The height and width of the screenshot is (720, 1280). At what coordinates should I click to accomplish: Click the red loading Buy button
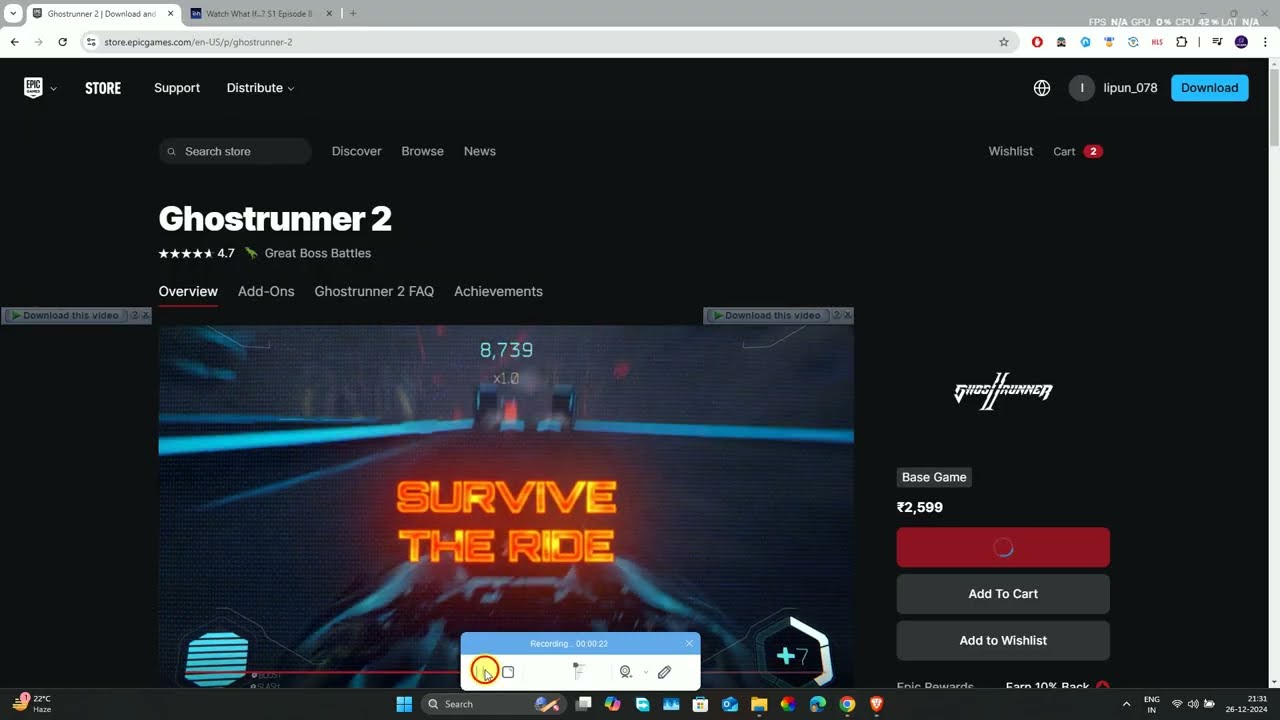[x=1003, y=547]
